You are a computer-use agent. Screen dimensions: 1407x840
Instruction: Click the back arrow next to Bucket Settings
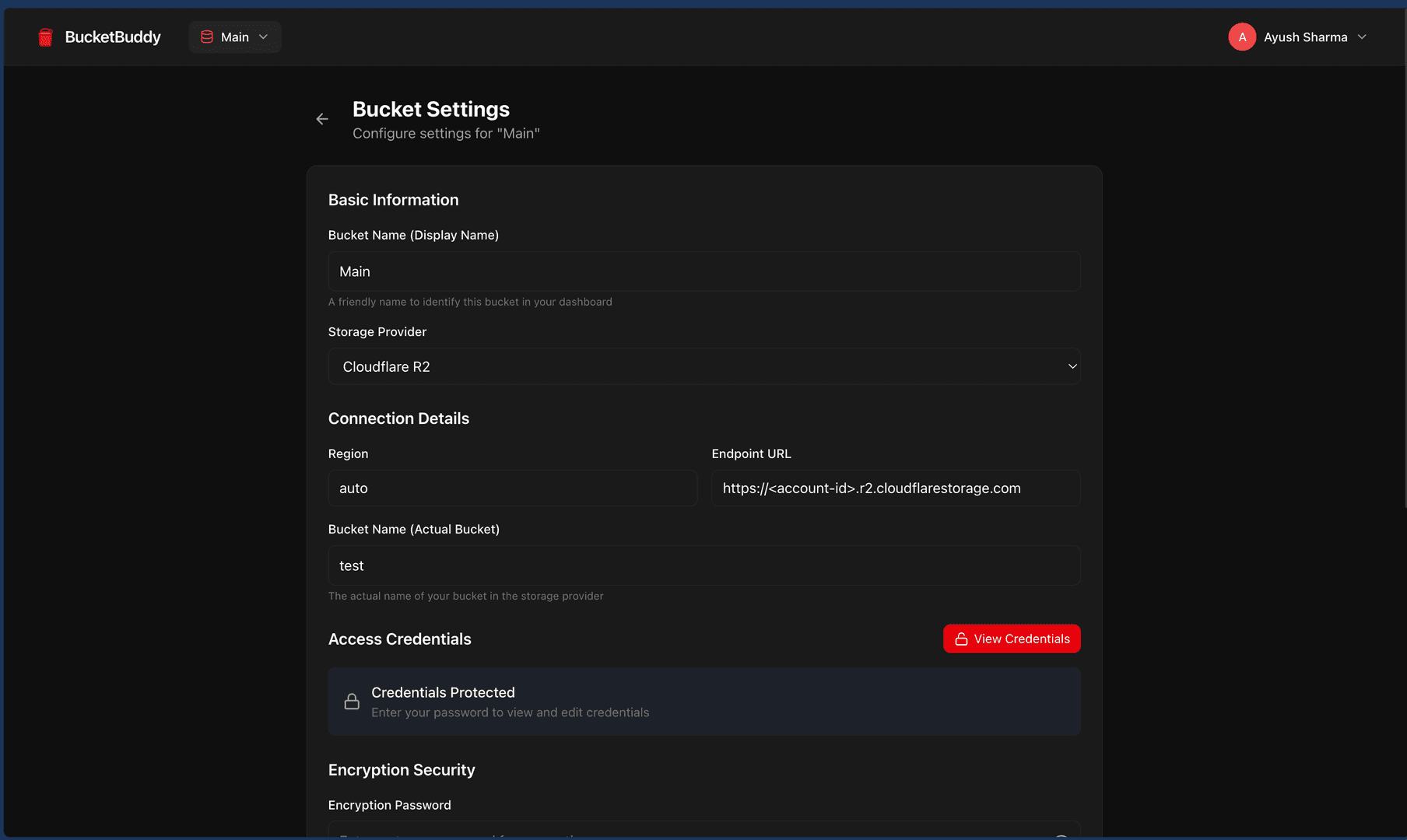[322, 118]
